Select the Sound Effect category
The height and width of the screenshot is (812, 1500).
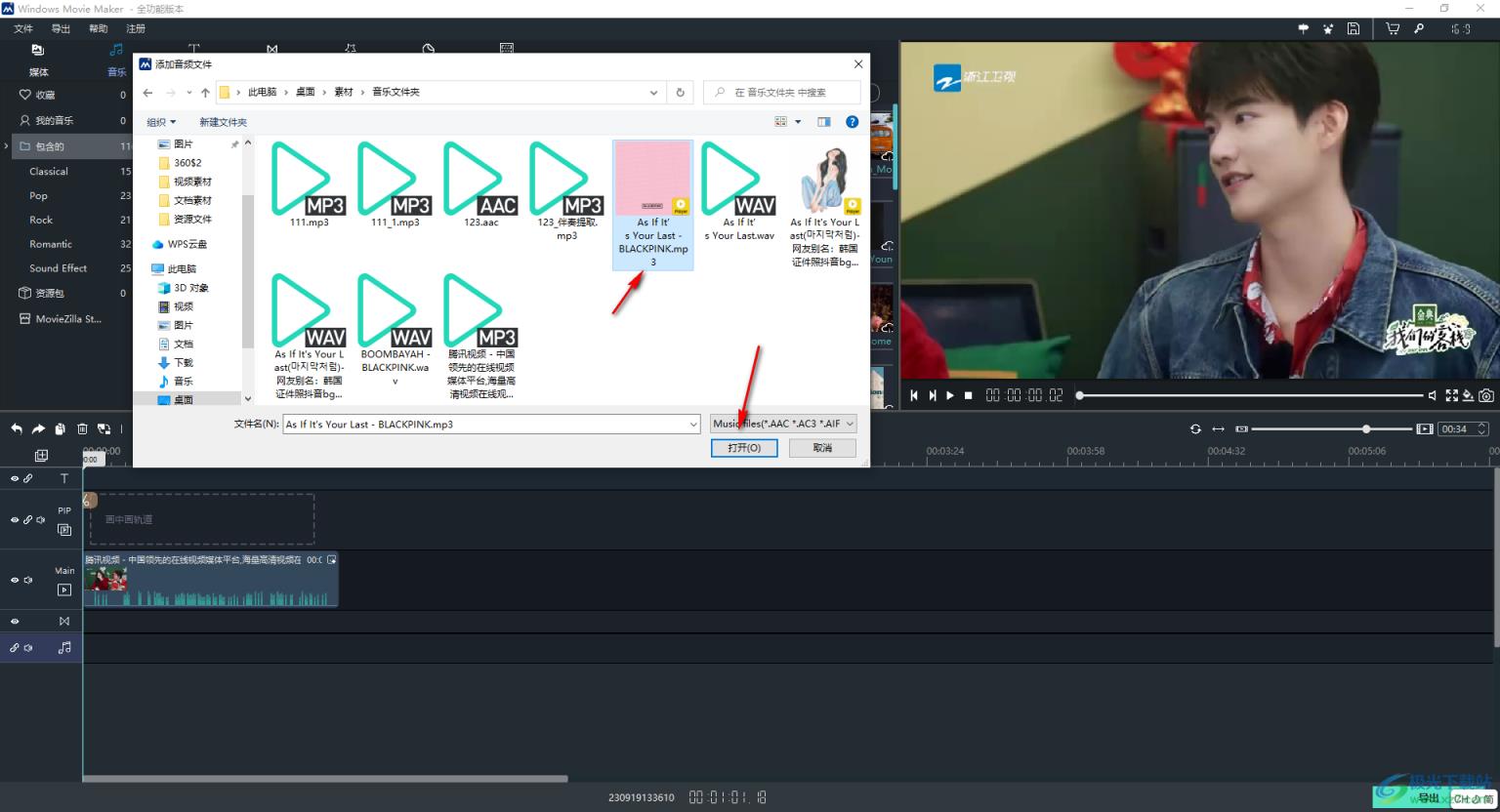[x=58, y=268]
